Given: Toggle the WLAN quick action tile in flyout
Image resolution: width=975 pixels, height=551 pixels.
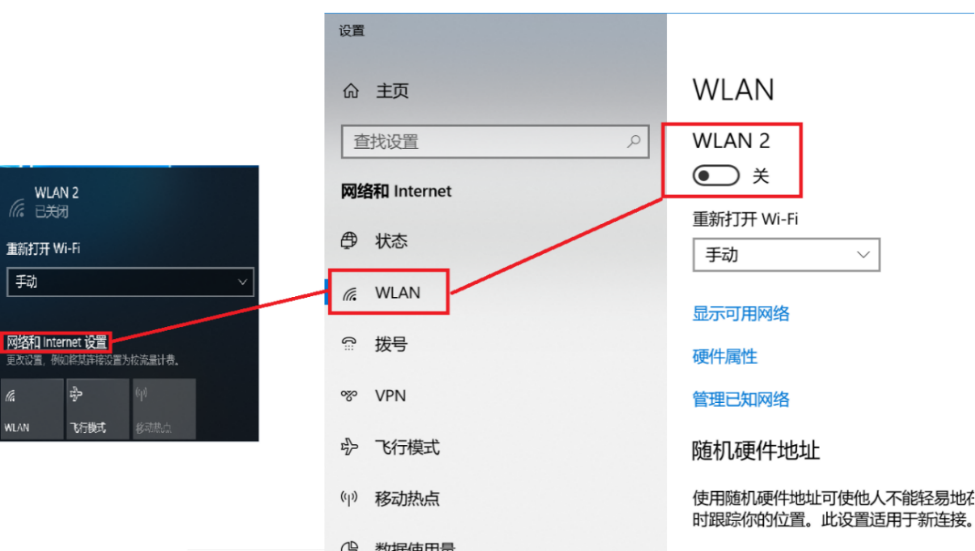Looking at the screenshot, I should (x=32, y=409).
